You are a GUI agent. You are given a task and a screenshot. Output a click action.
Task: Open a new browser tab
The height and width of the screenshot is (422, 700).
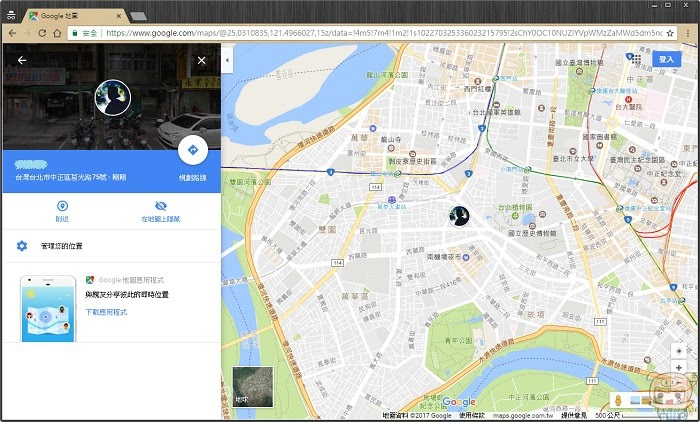(x=138, y=17)
